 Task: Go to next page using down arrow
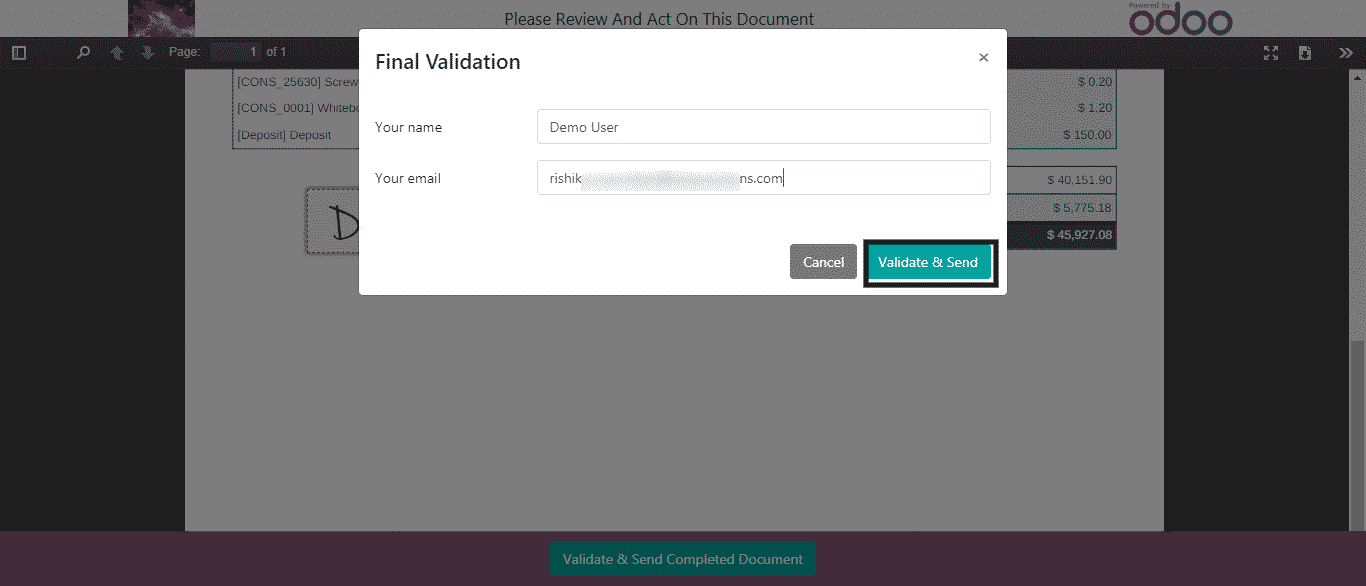point(148,53)
